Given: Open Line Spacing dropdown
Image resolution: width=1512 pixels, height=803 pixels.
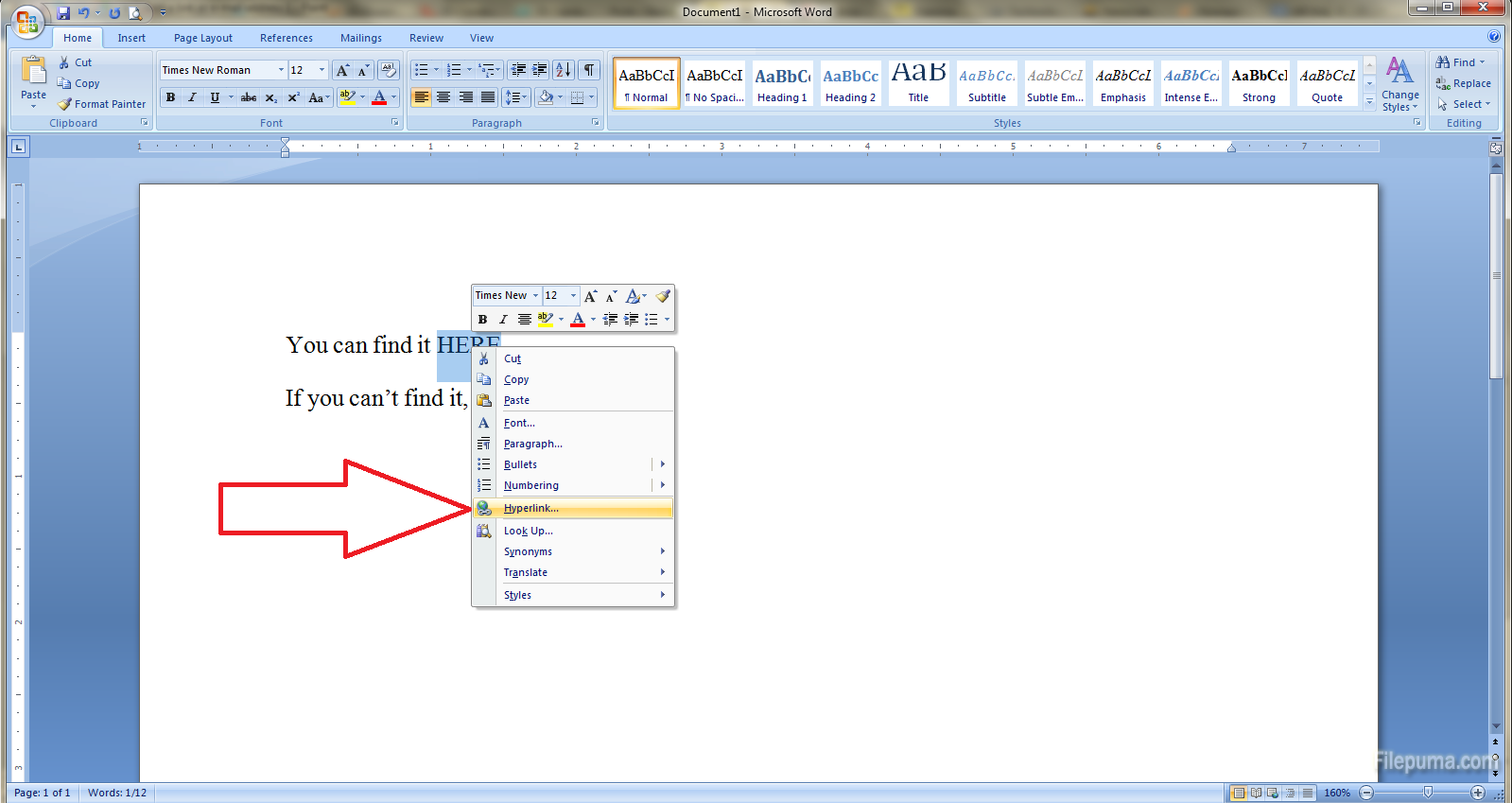Looking at the screenshot, I should tap(515, 97).
